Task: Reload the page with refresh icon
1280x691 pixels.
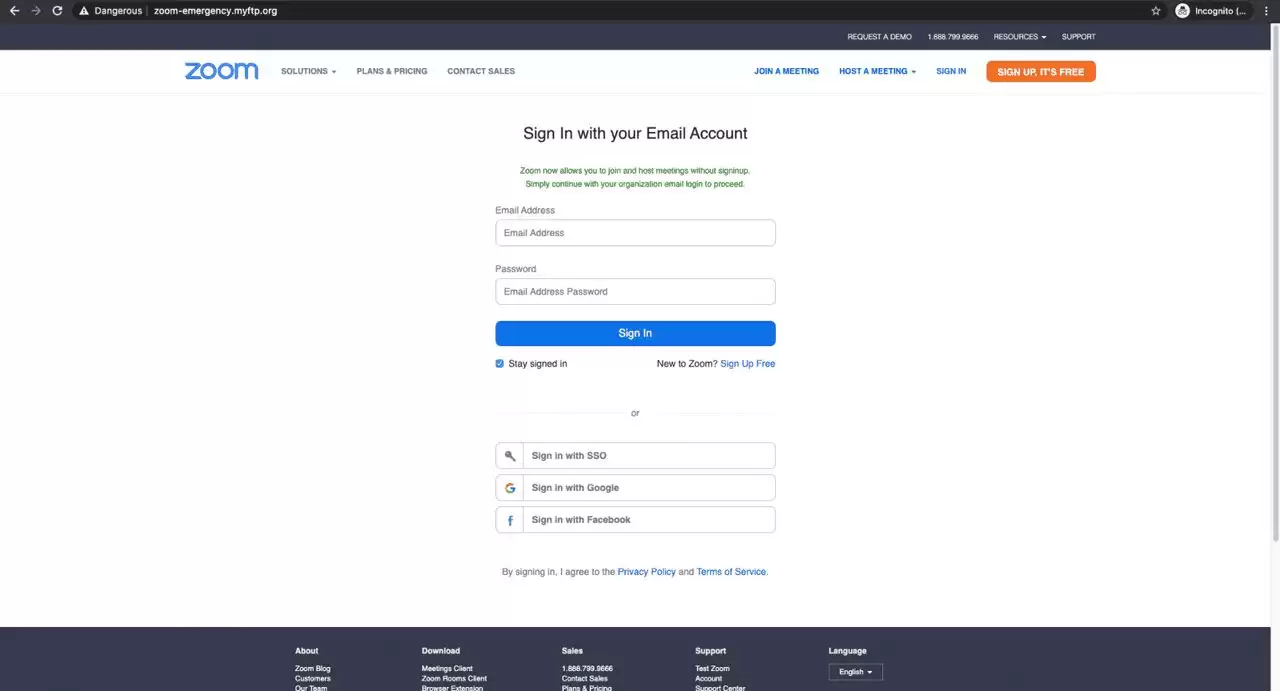Action: (57, 11)
